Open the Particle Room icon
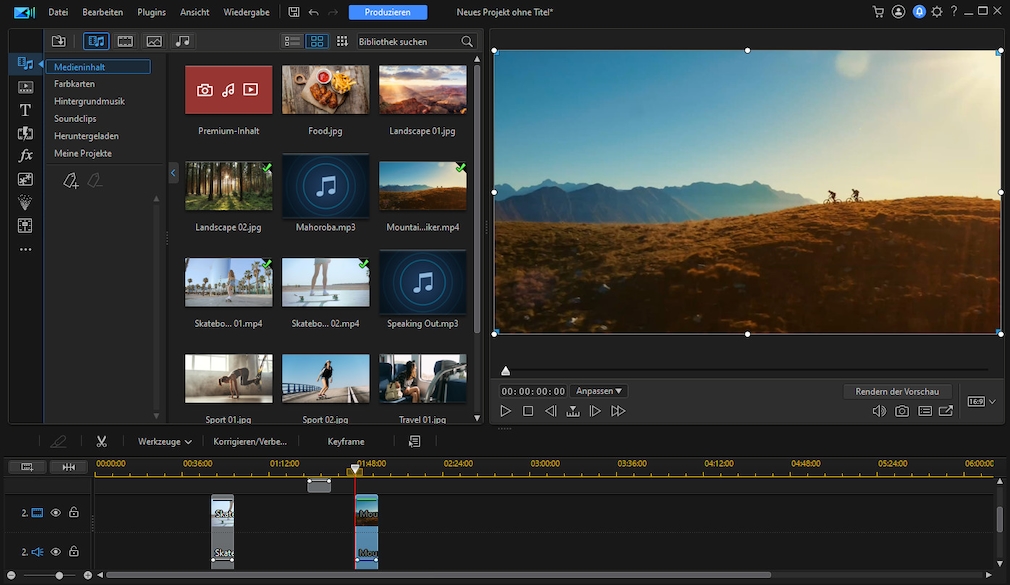The height and width of the screenshot is (585, 1010). click(x=24, y=202)
